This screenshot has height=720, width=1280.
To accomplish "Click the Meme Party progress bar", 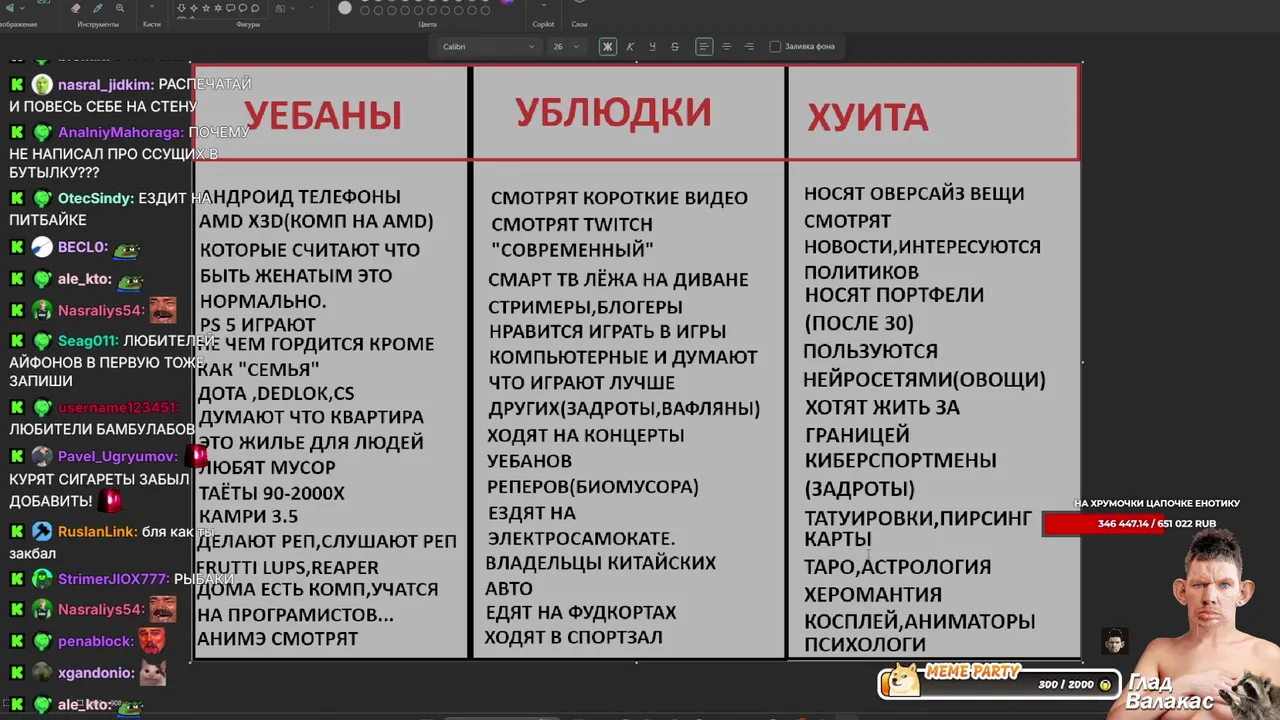I will [x=1000, y=684].
